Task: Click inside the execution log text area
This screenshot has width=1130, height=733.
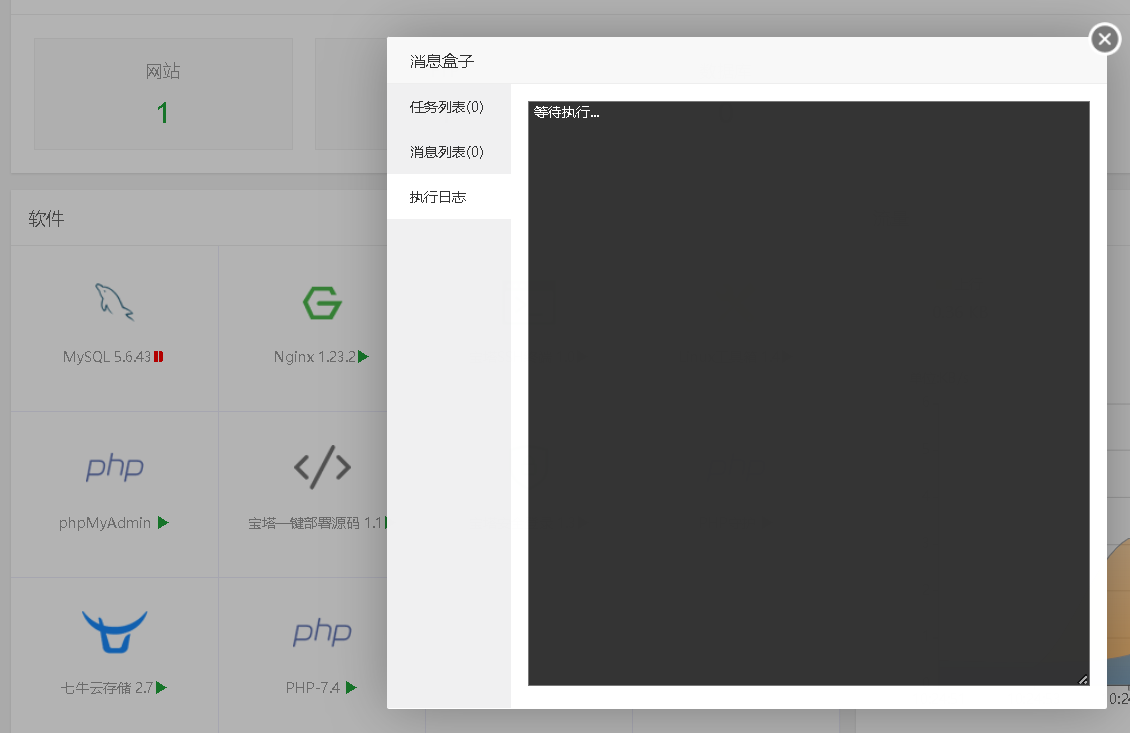Action: pos(809,394)
